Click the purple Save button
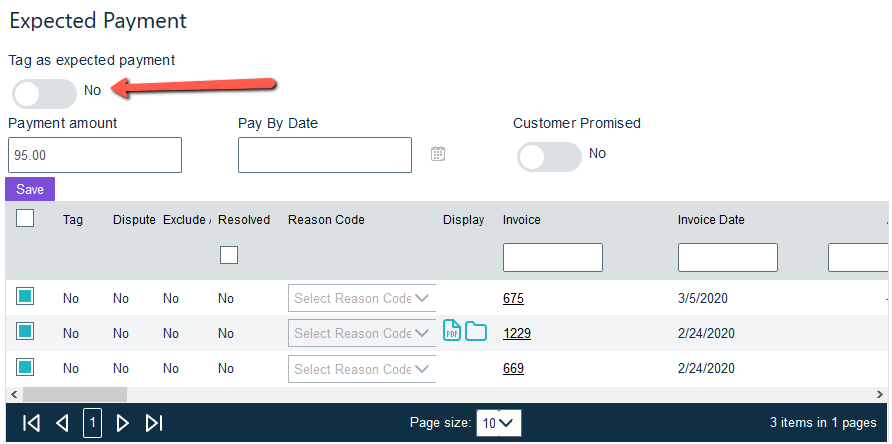 coord(30,189)
